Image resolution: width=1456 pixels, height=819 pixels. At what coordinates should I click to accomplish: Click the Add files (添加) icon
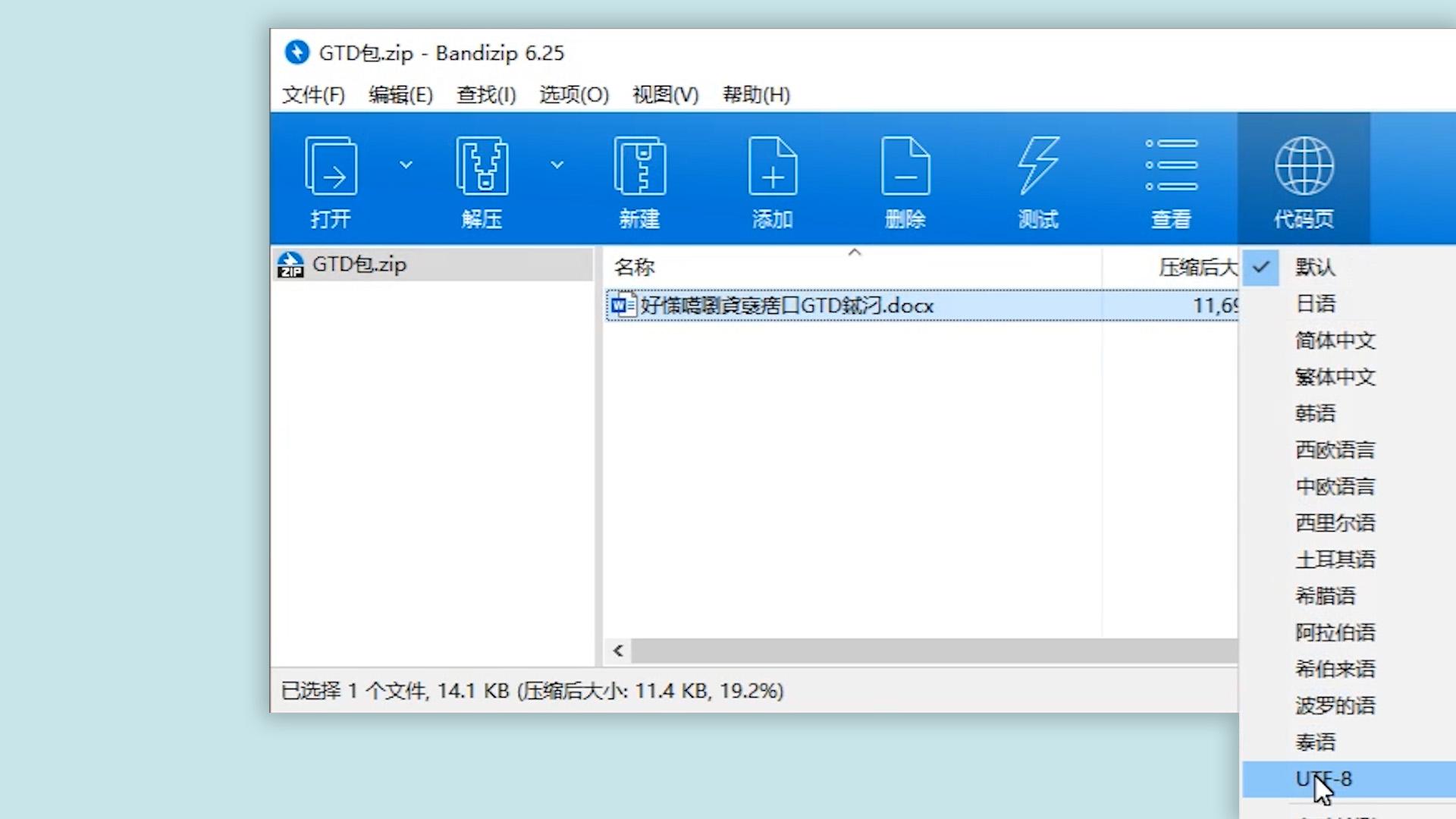coord(772,167)
